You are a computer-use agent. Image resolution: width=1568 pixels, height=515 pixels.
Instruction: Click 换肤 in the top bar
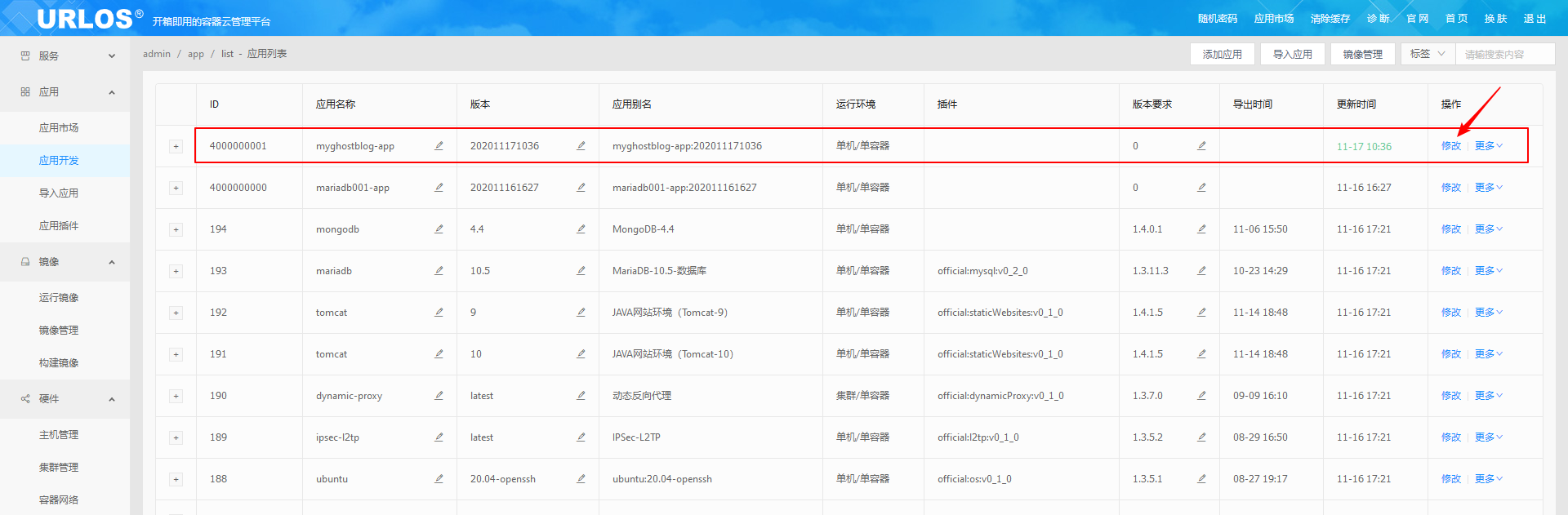click(x=1496, y=19)
